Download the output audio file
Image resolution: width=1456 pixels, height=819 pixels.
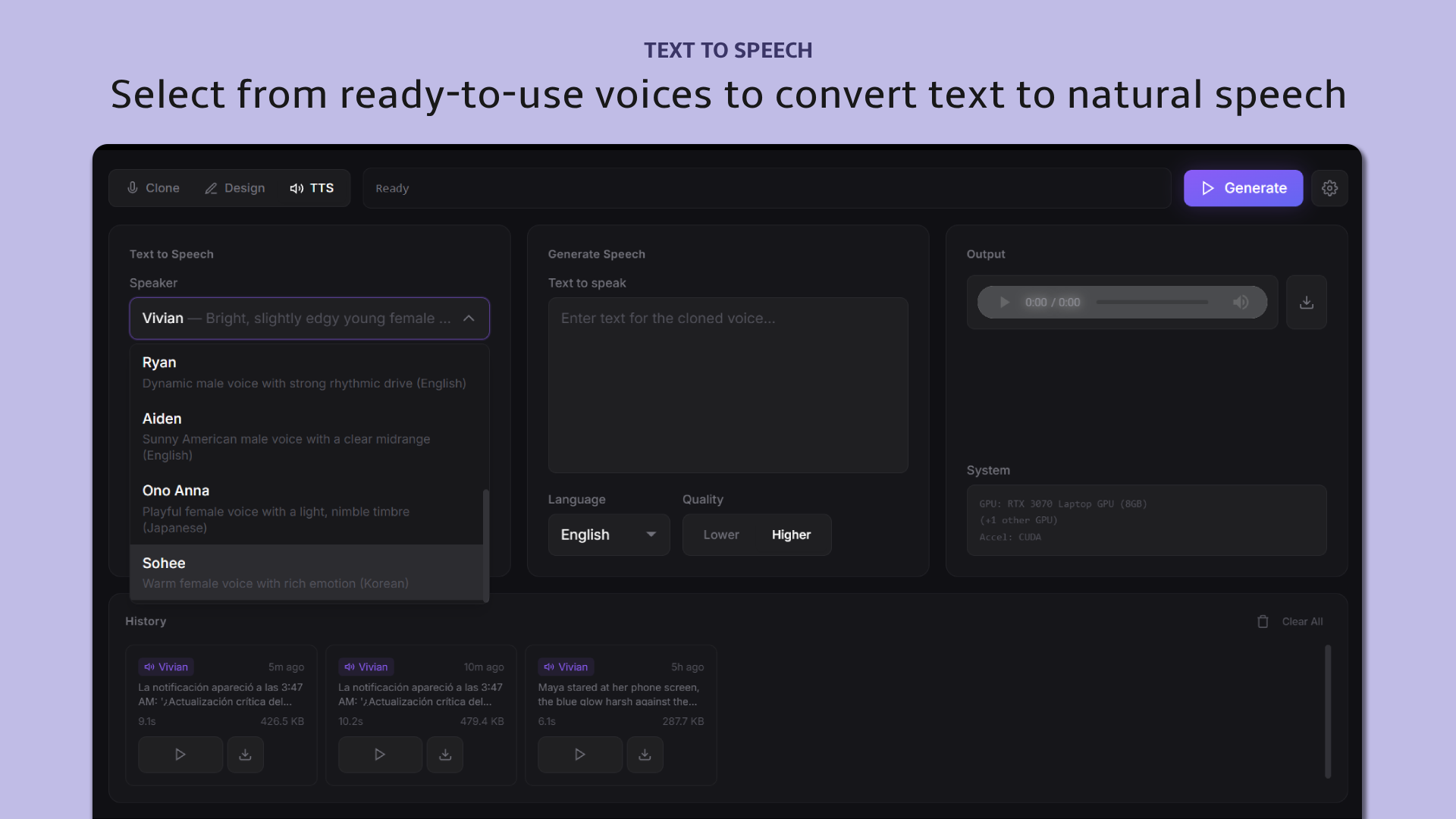coord(1306,303)
